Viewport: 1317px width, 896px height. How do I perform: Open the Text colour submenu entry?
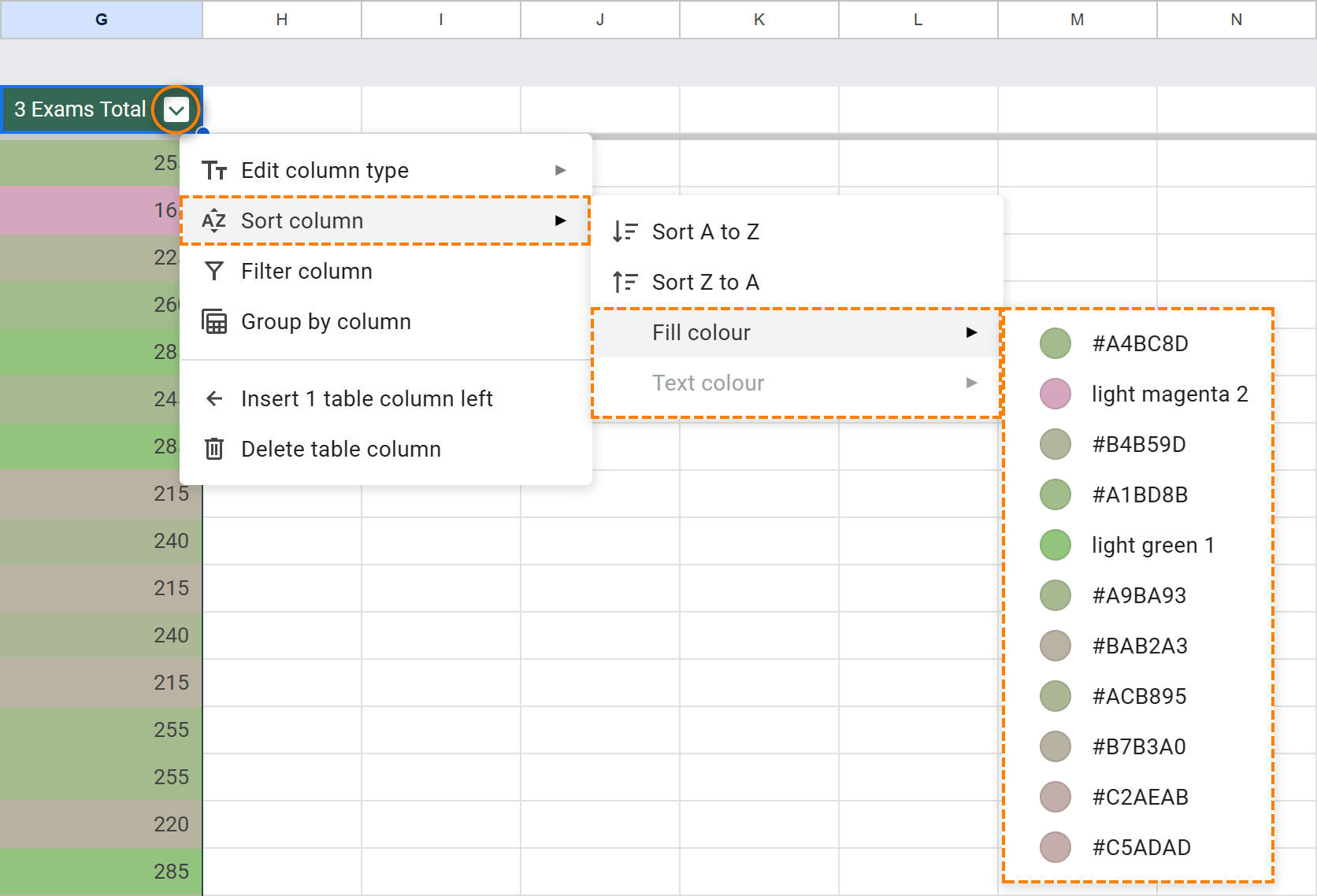tap(797, 383)
